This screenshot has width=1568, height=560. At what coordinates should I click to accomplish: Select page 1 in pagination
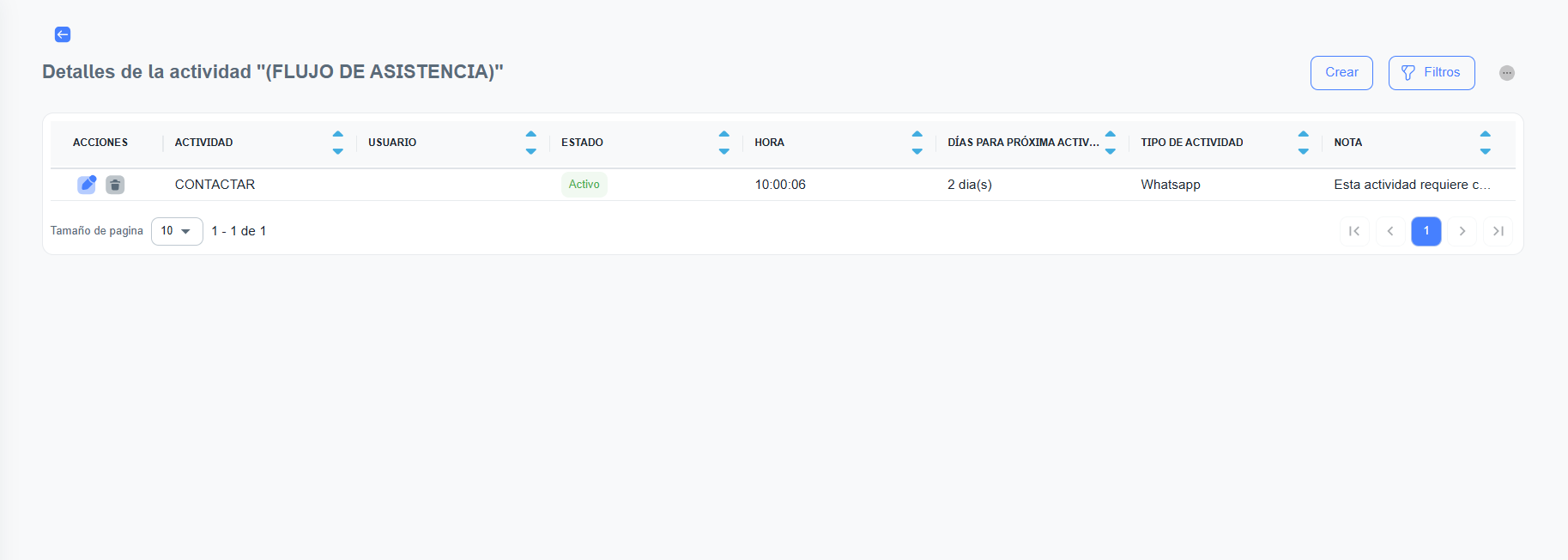click(x=1426, y=231)
